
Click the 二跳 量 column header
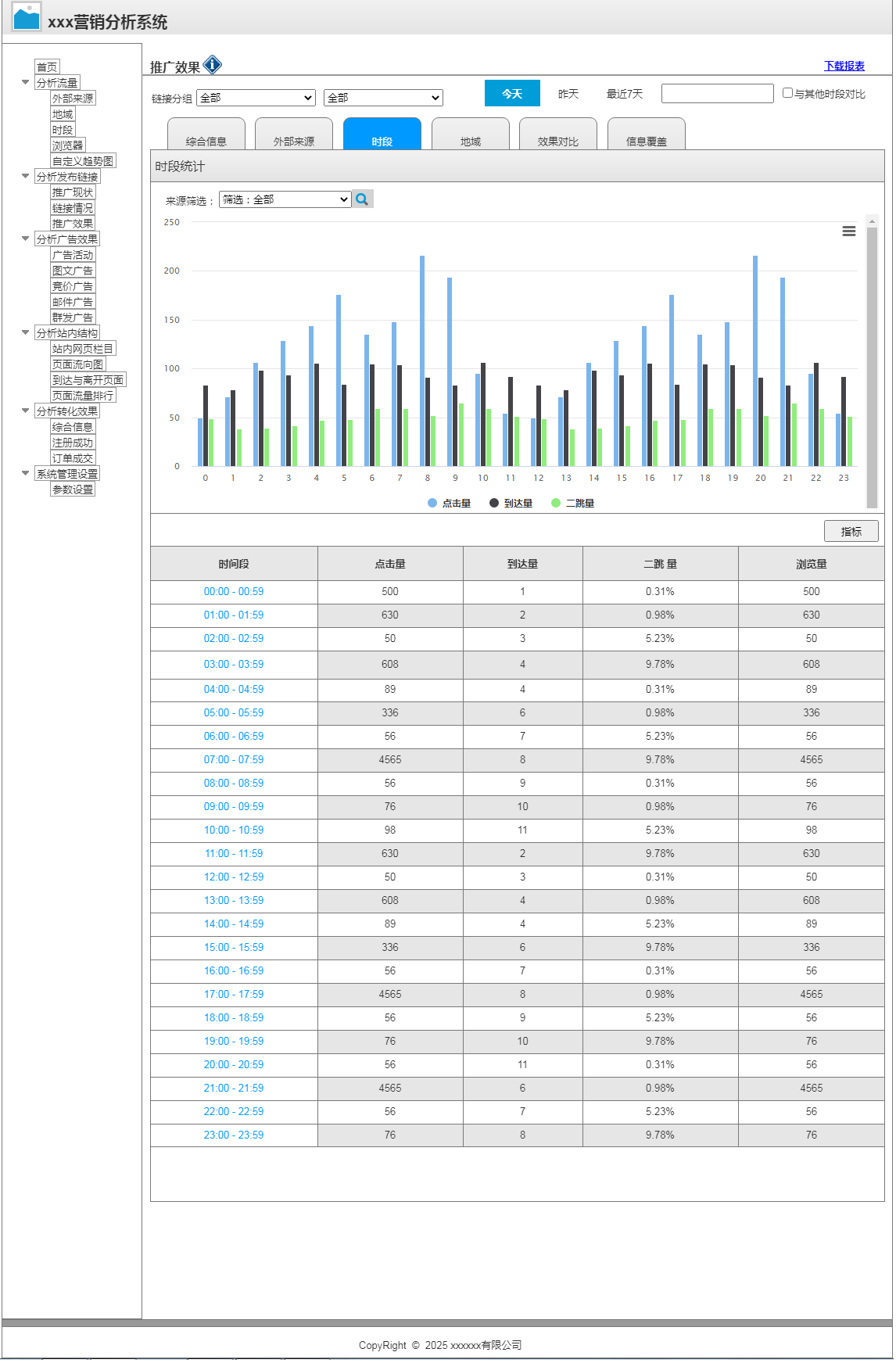(x=660, y=564)
